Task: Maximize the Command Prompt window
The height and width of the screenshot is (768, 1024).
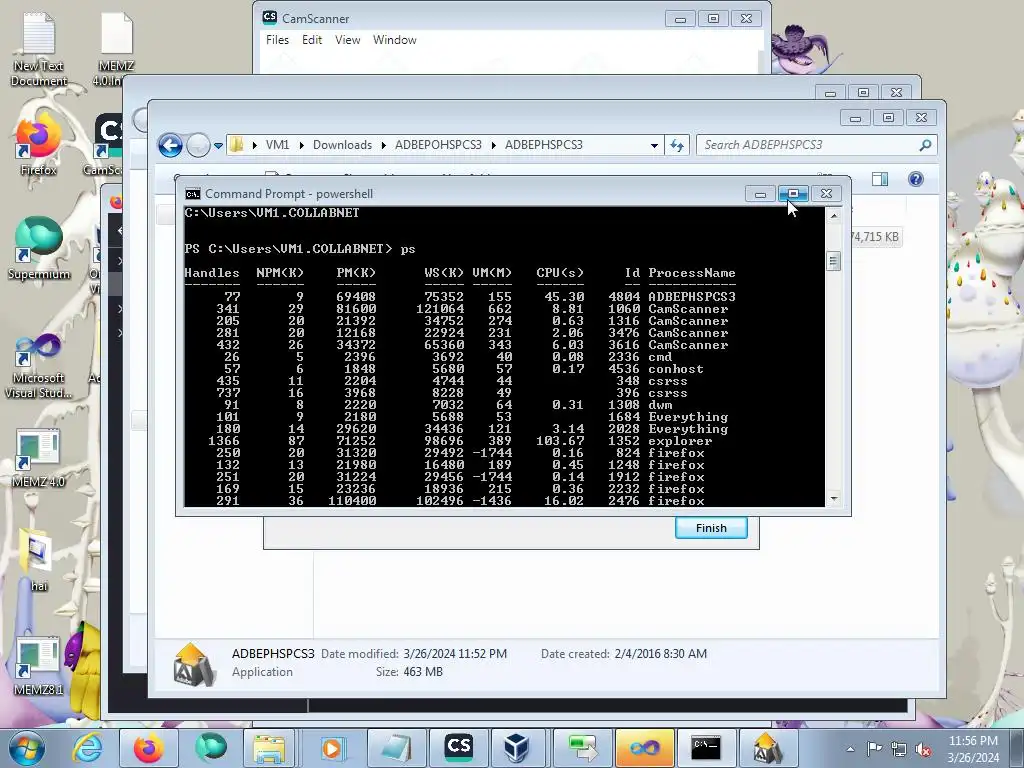Action: tap(793, 193)
